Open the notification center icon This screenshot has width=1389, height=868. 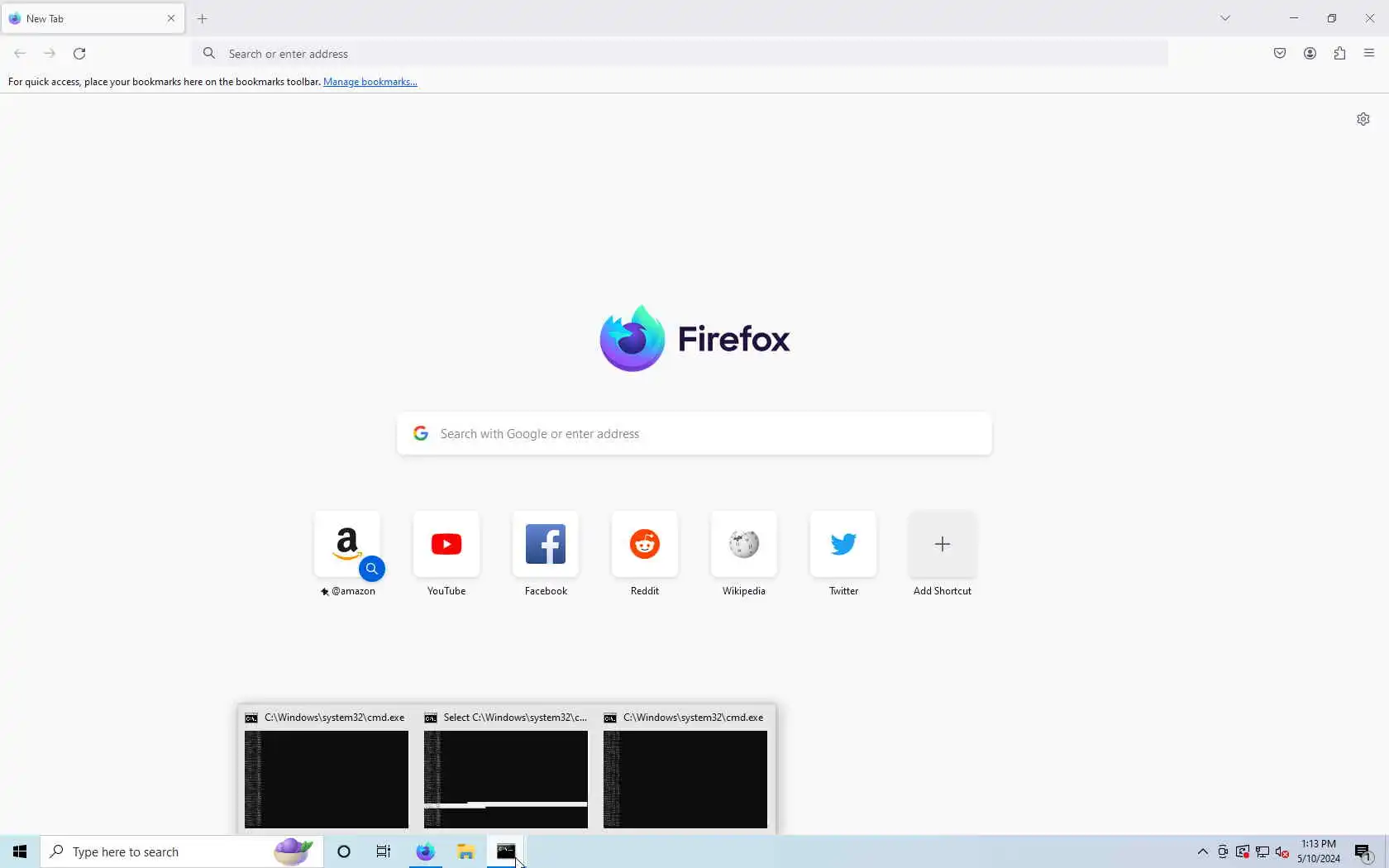pyautogui.click(x=1364, y=852)
